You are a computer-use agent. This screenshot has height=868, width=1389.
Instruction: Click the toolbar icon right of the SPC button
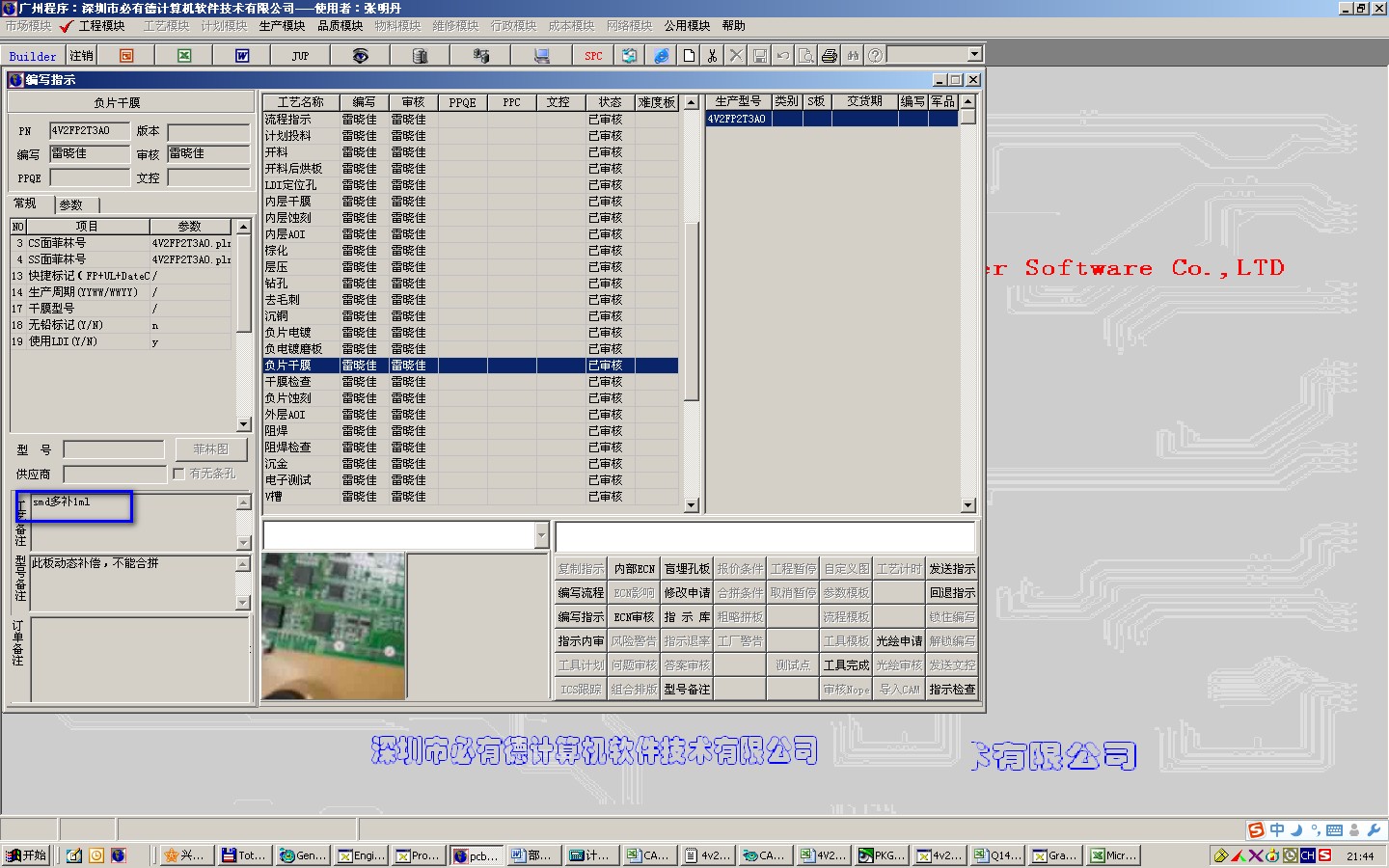coord(629,56)
